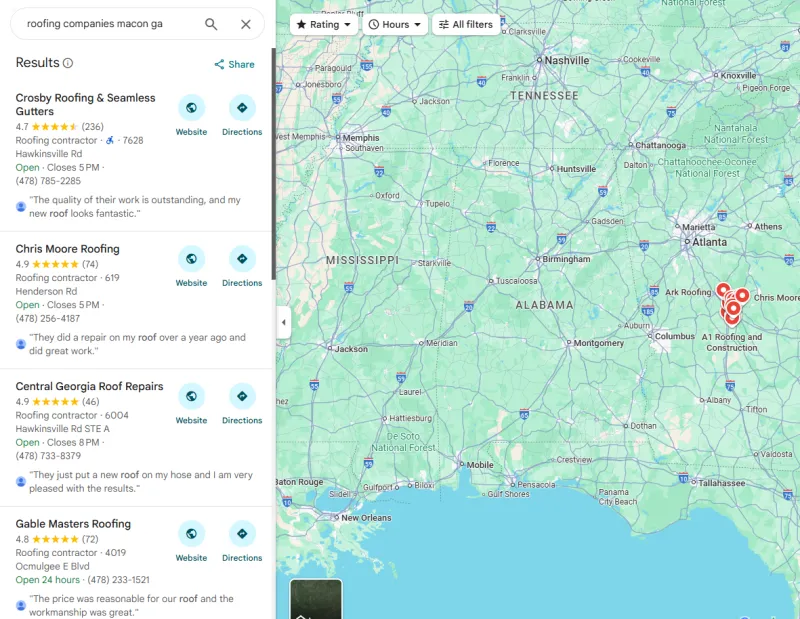This screenshot has height=619, width=800.
Task: Open Crosby Roofing & Seamless Gutters listing
Action: point(85,105)
